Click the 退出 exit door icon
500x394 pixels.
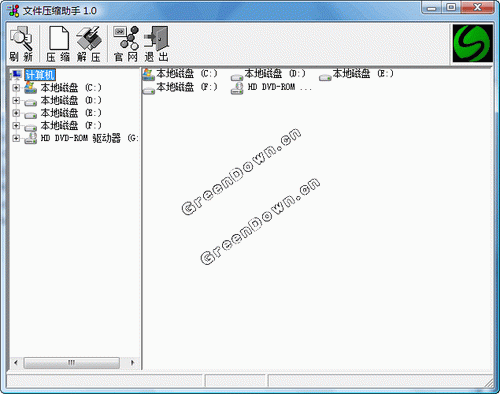(156, 44)
